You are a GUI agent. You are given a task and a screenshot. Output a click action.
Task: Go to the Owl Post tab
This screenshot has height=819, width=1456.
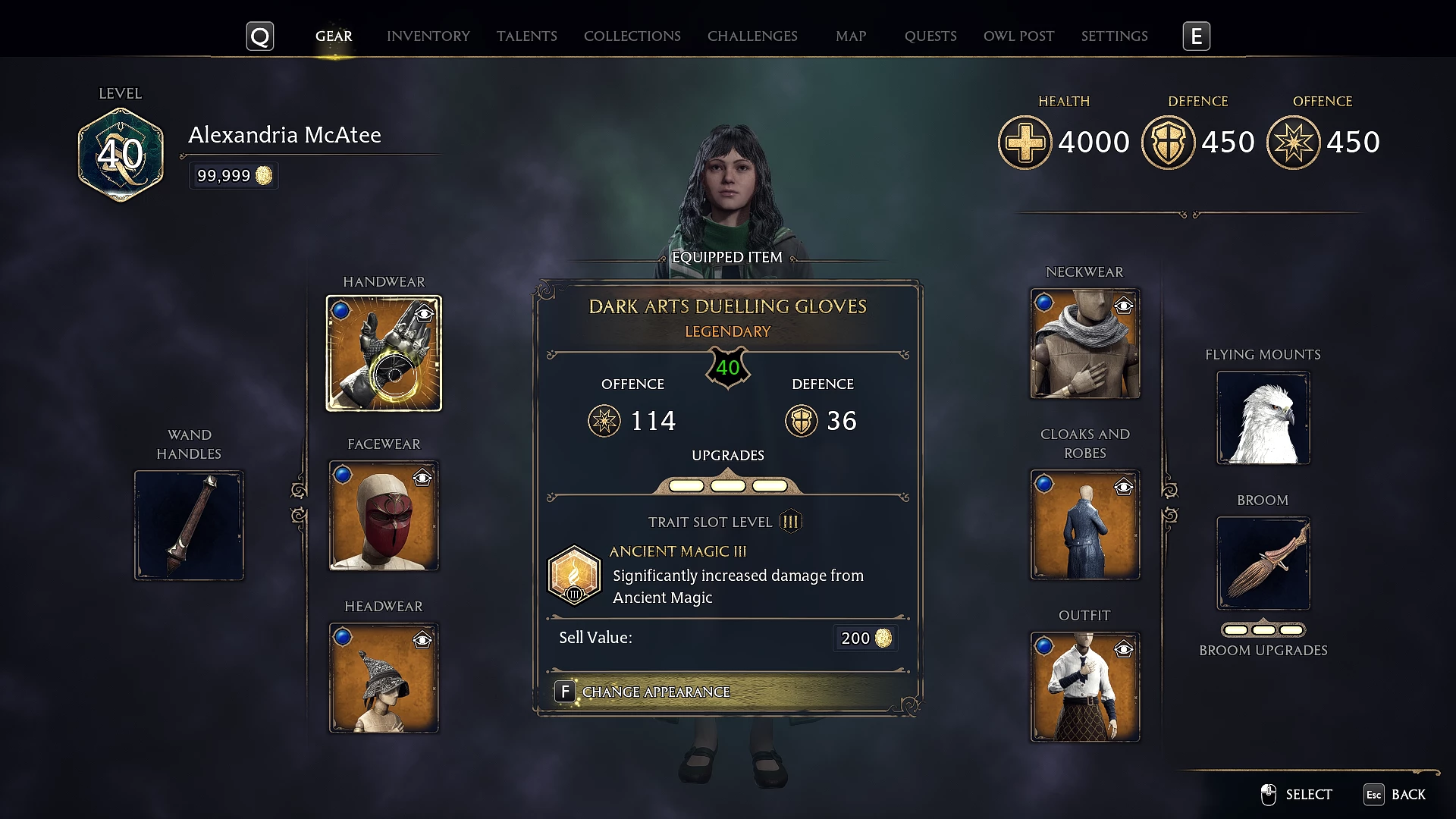(x=1019, y=36)
